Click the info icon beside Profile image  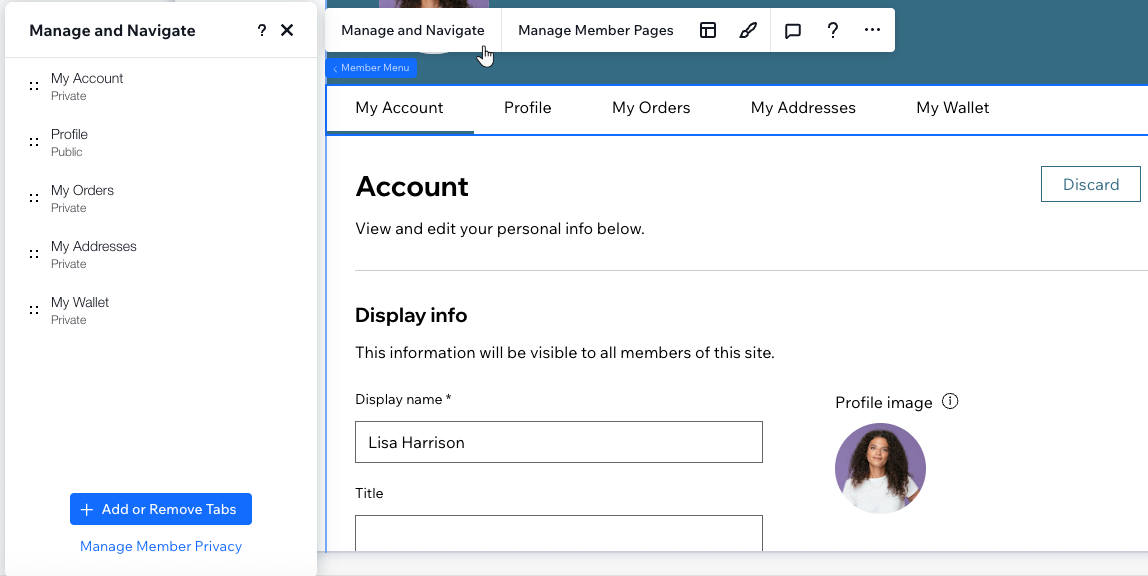click(x=949, y=401)
